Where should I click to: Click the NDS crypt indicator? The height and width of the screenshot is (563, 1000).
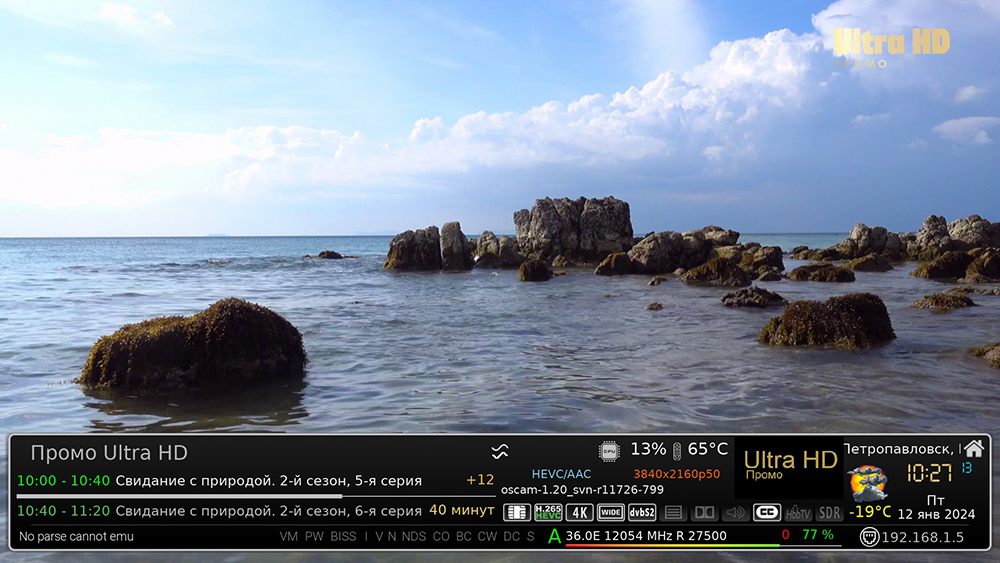[414, 537]
